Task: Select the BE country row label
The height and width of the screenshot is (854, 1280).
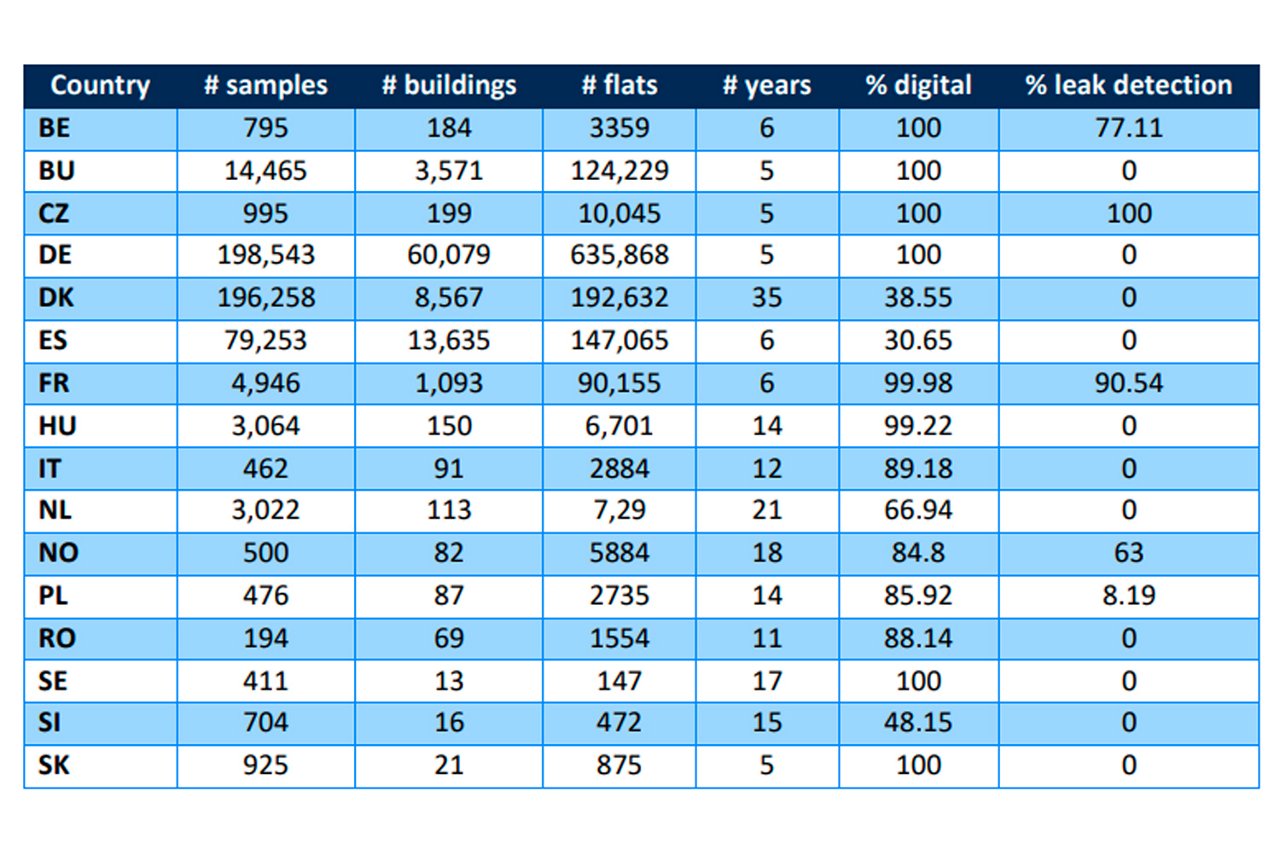Action: tap(56, 129)
